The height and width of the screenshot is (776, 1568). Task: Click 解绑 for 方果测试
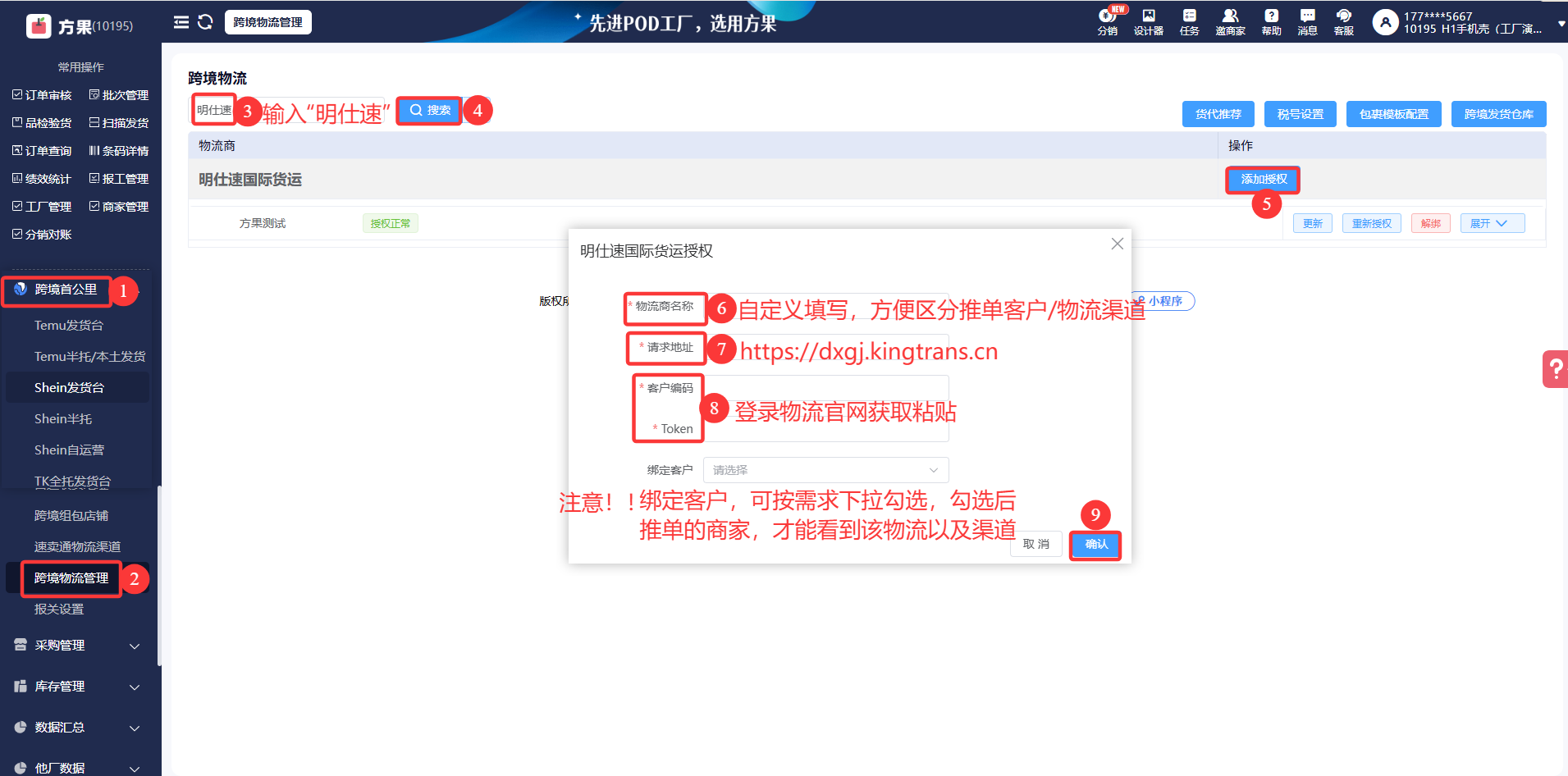click(x=1431, y=223)
